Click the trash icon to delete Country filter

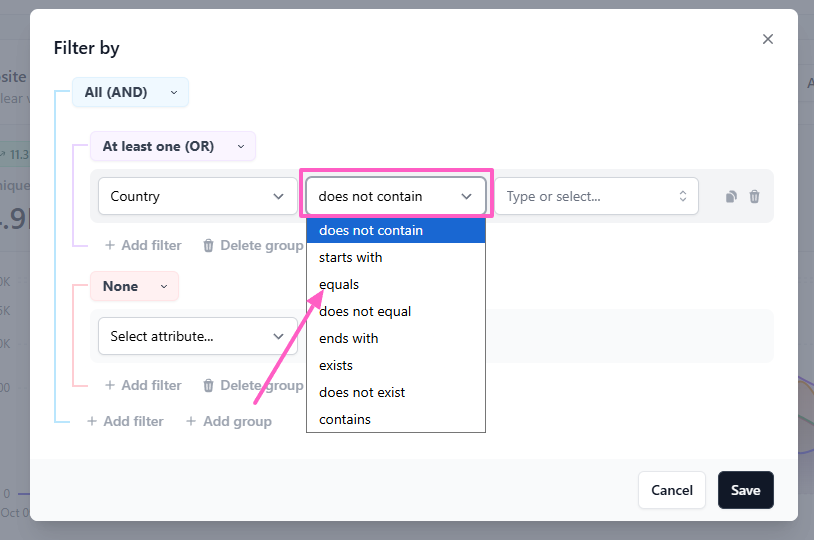755,197
